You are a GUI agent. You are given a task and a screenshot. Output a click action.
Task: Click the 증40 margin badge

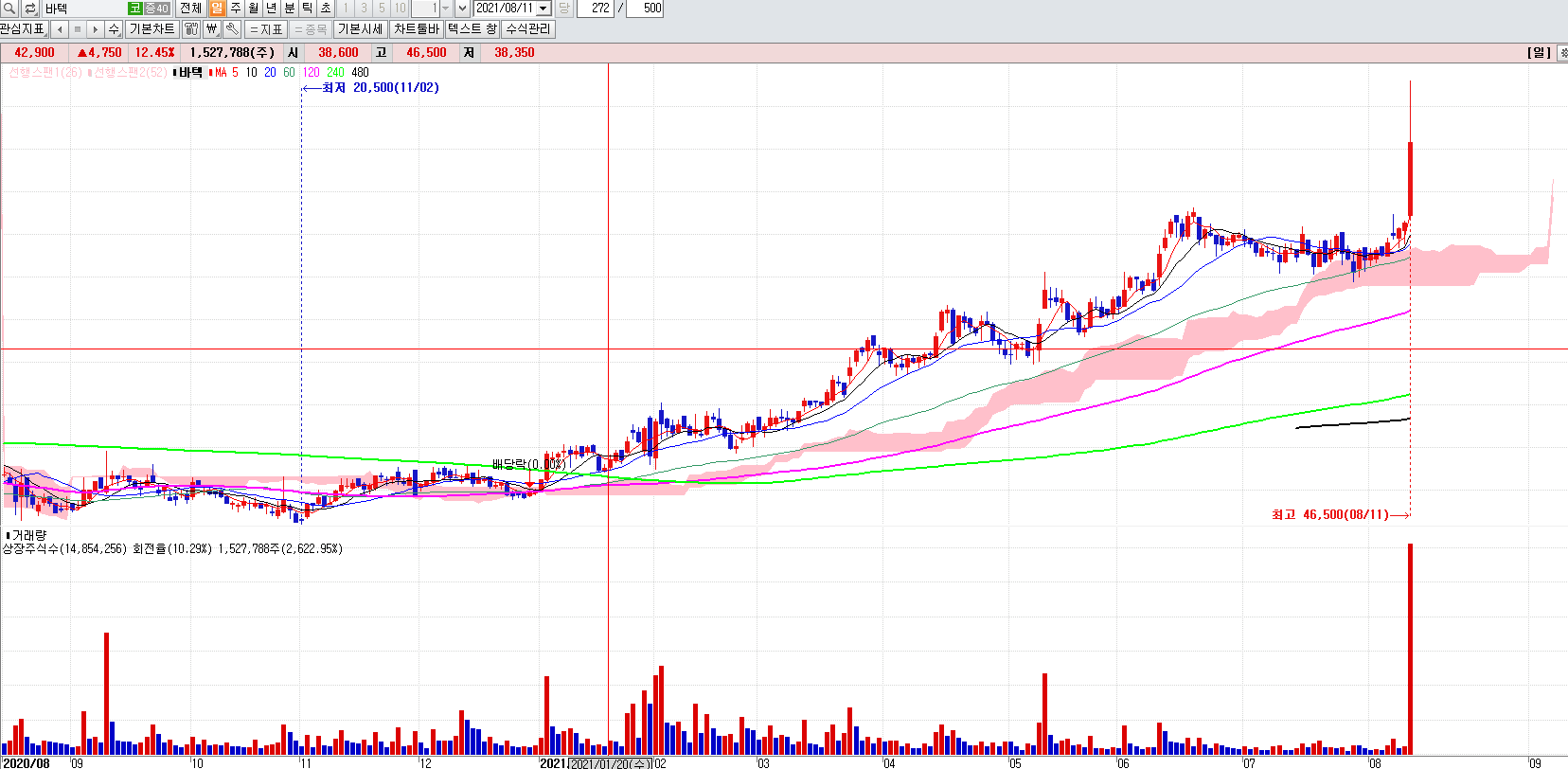(x=156, y=9)
